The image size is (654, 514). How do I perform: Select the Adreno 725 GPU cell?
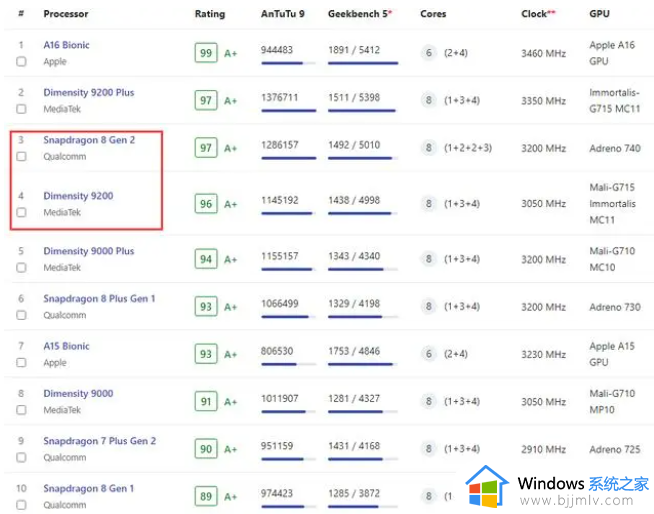[615, 449]
